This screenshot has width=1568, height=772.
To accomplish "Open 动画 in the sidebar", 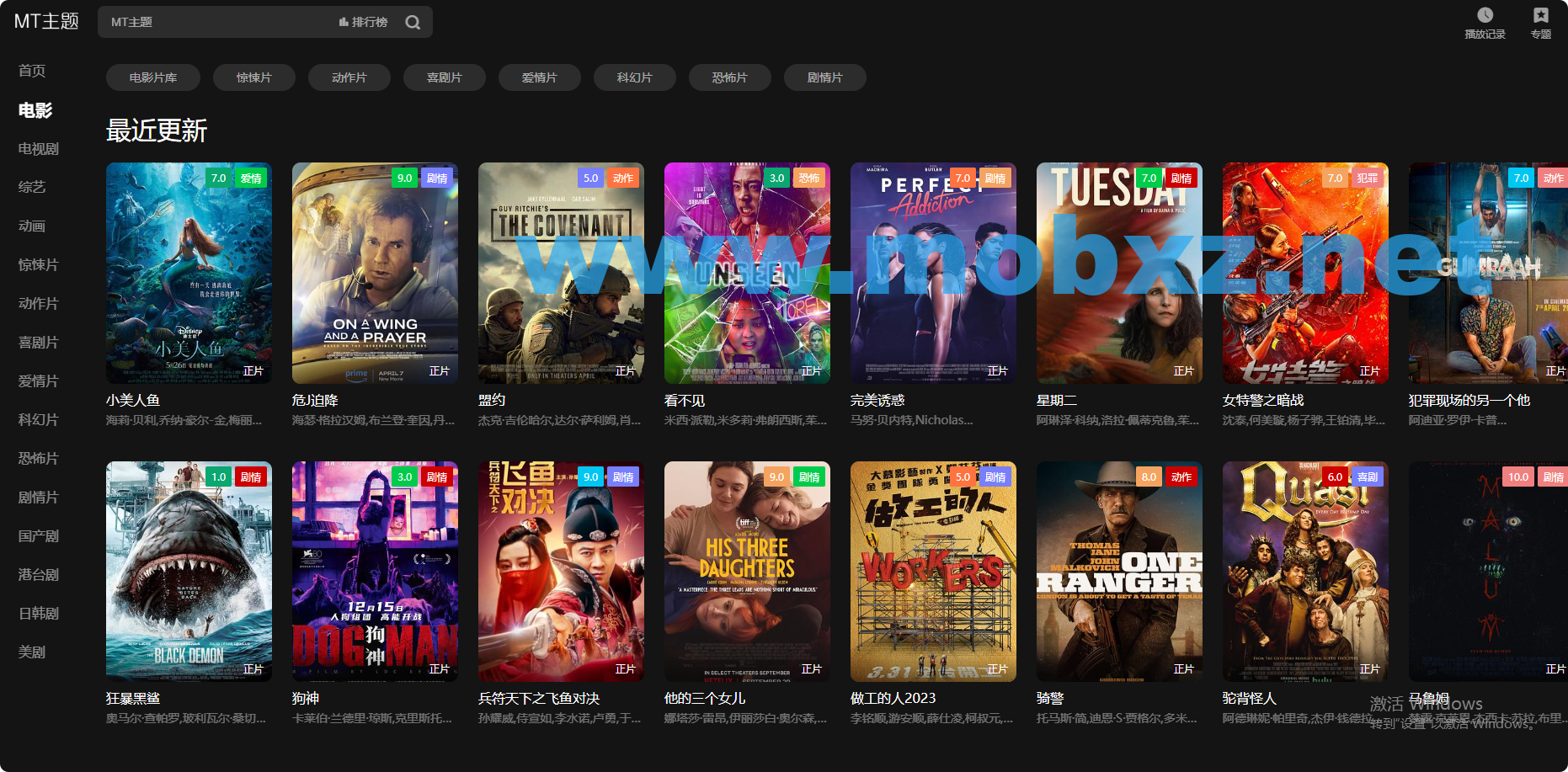I will 32,226.
